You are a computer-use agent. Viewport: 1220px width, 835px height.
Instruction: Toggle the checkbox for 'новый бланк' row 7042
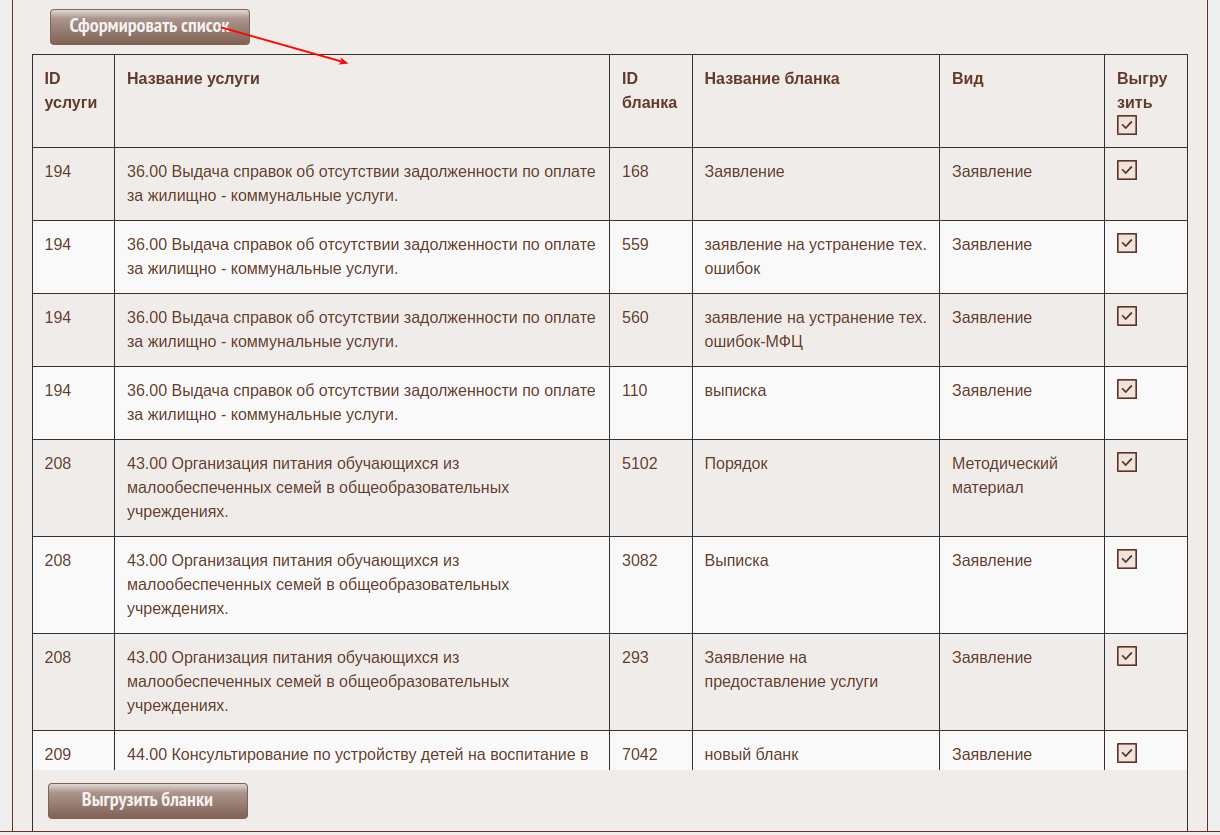(1127, 753)
